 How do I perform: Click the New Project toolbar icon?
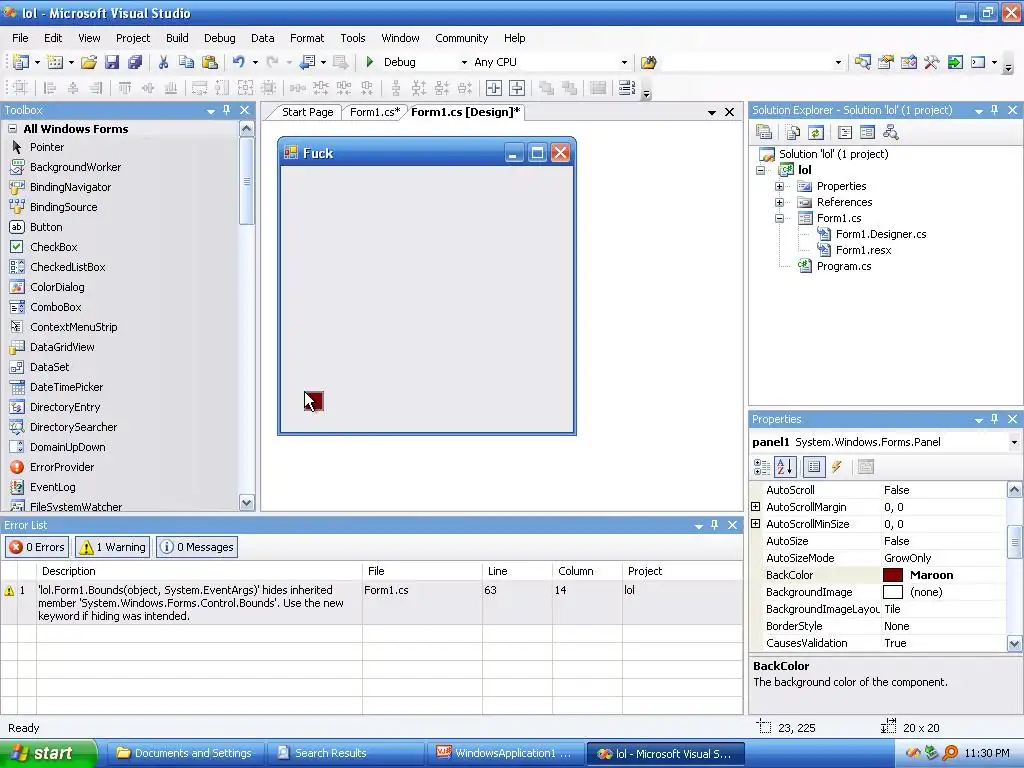click(x=21, y=62)
